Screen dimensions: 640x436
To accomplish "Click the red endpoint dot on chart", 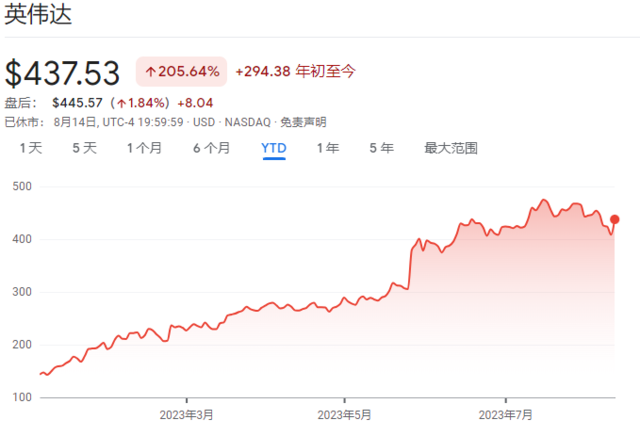I will point(615,220).
